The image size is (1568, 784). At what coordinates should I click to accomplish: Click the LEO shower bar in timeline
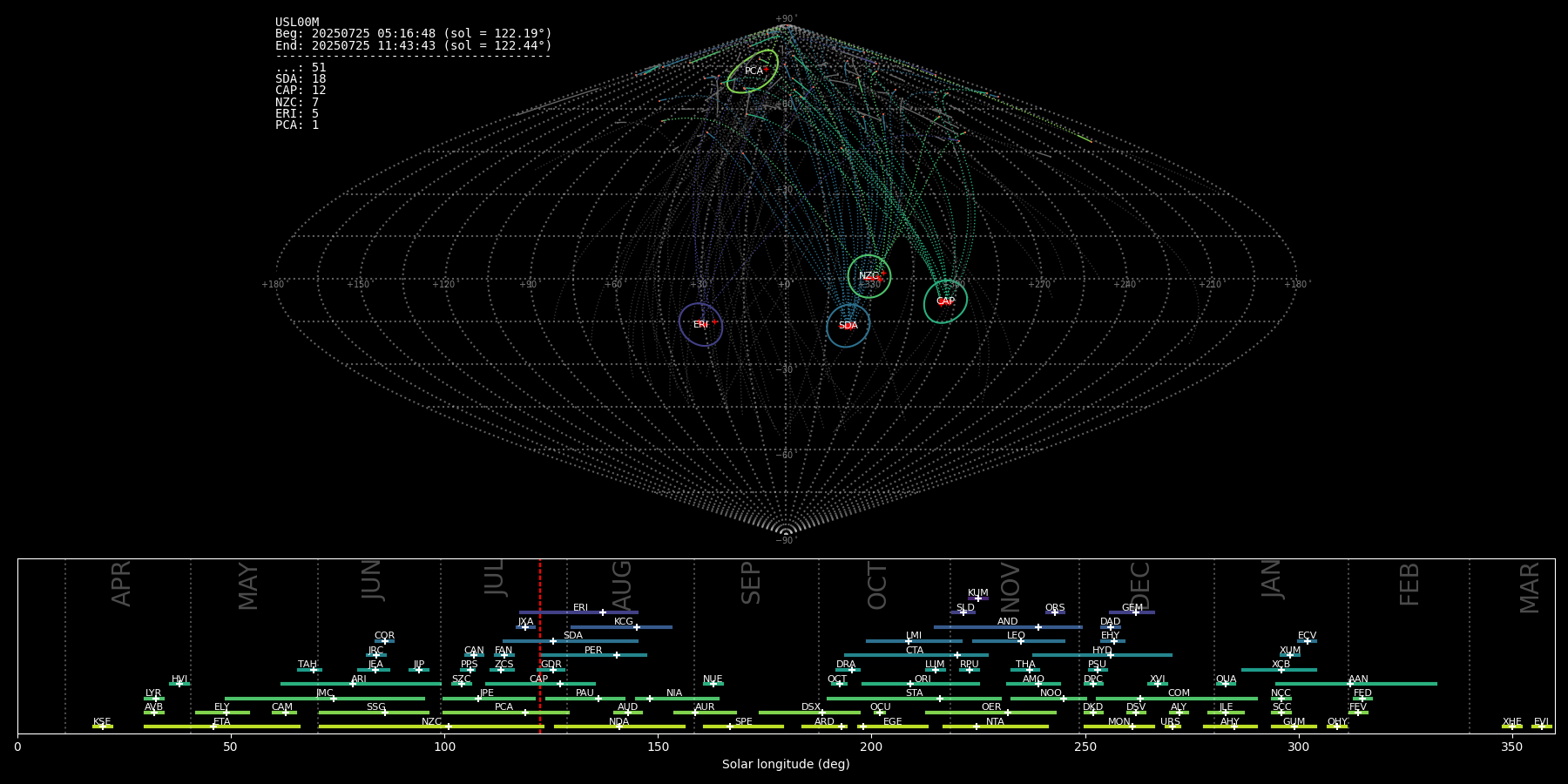click(1018, 641)
